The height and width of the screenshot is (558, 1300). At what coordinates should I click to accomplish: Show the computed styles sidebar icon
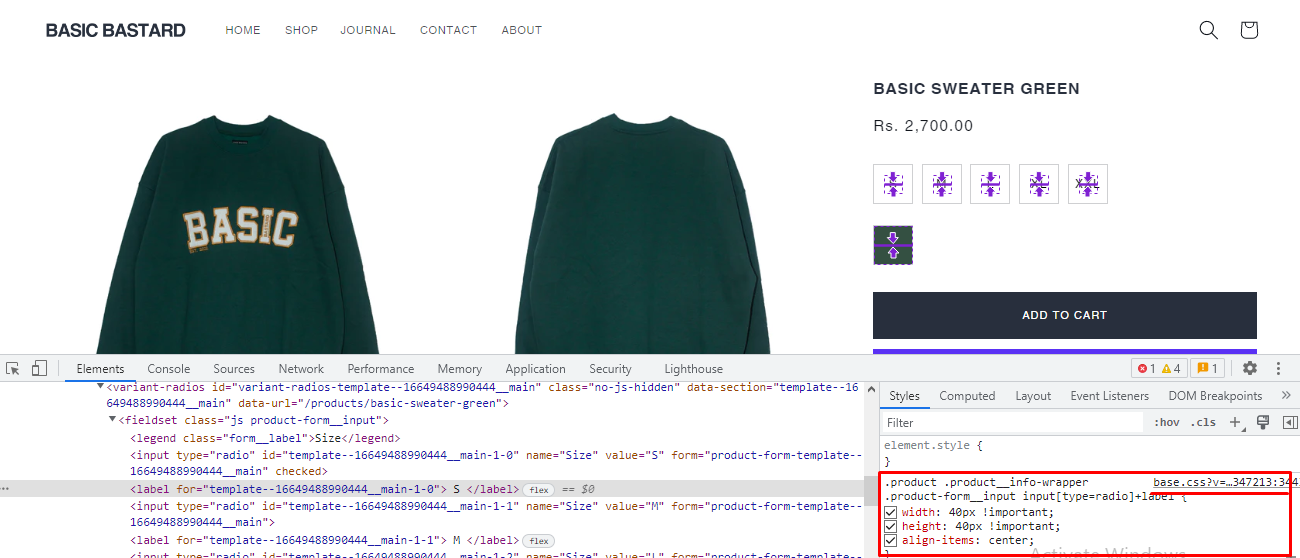click(x=1290, y=422)
